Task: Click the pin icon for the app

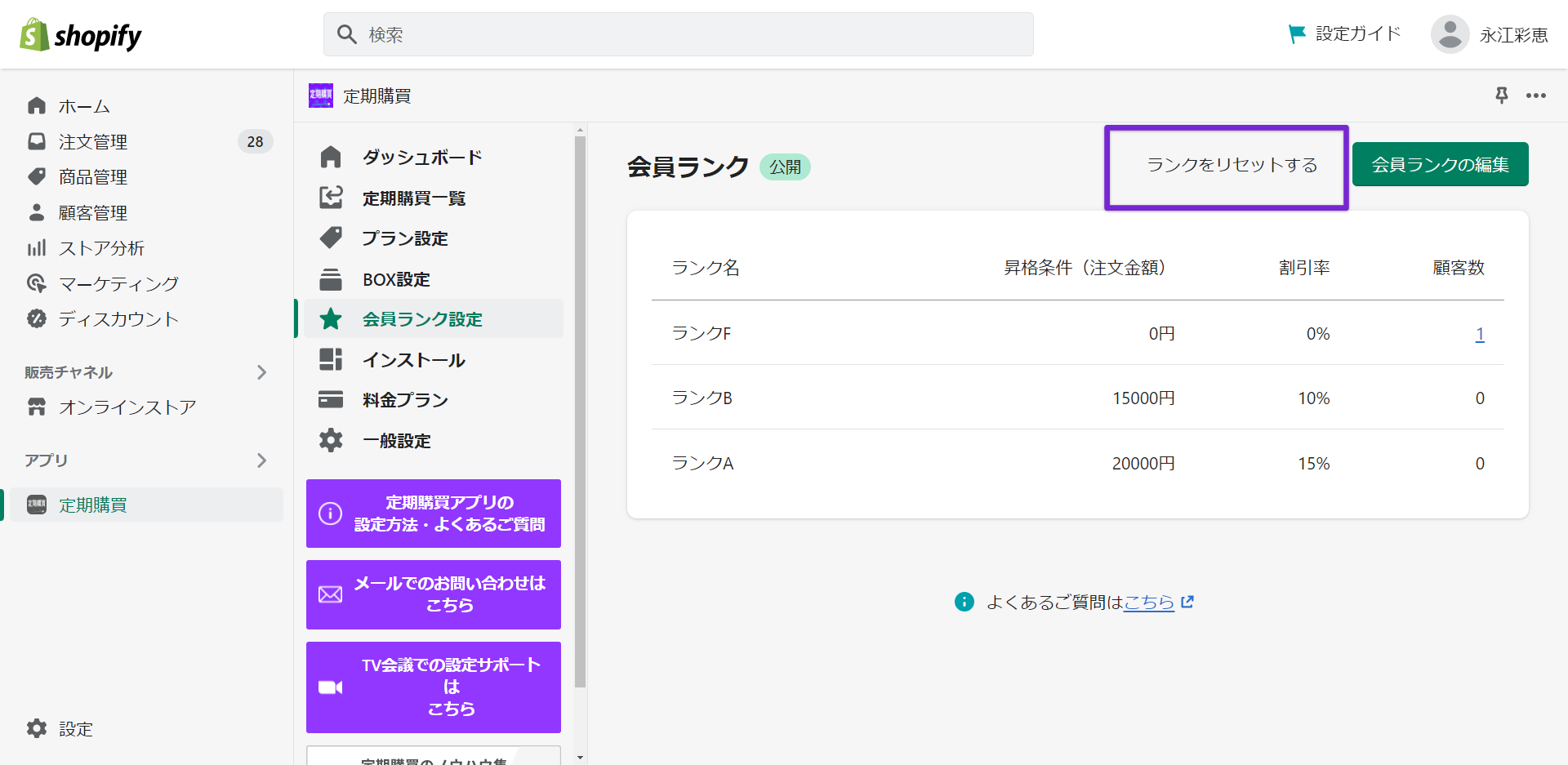Action: pyautogui.click(x=1501, y=96)
